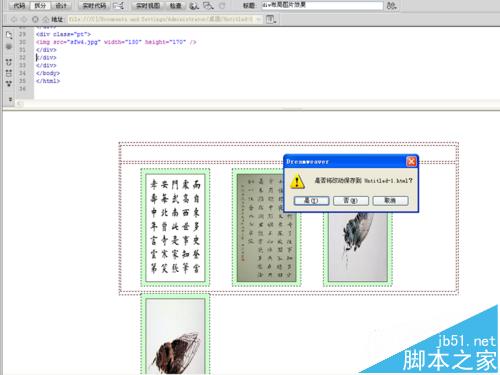Toggle 实时视图 (Live View) button
The height and width of the screenshot is (375, 500).
tap(148, 5)
